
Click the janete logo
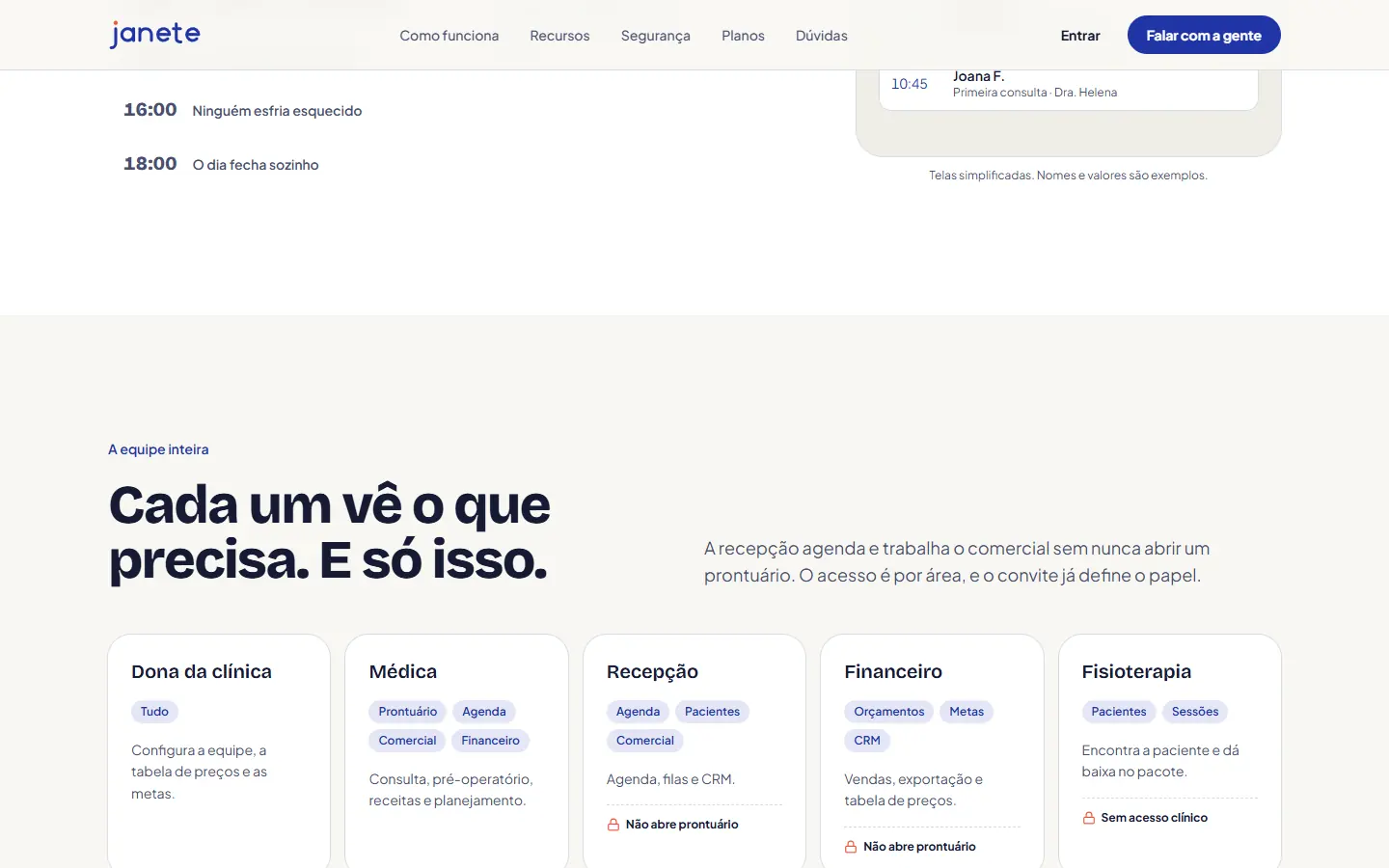(x=154, y=35)
